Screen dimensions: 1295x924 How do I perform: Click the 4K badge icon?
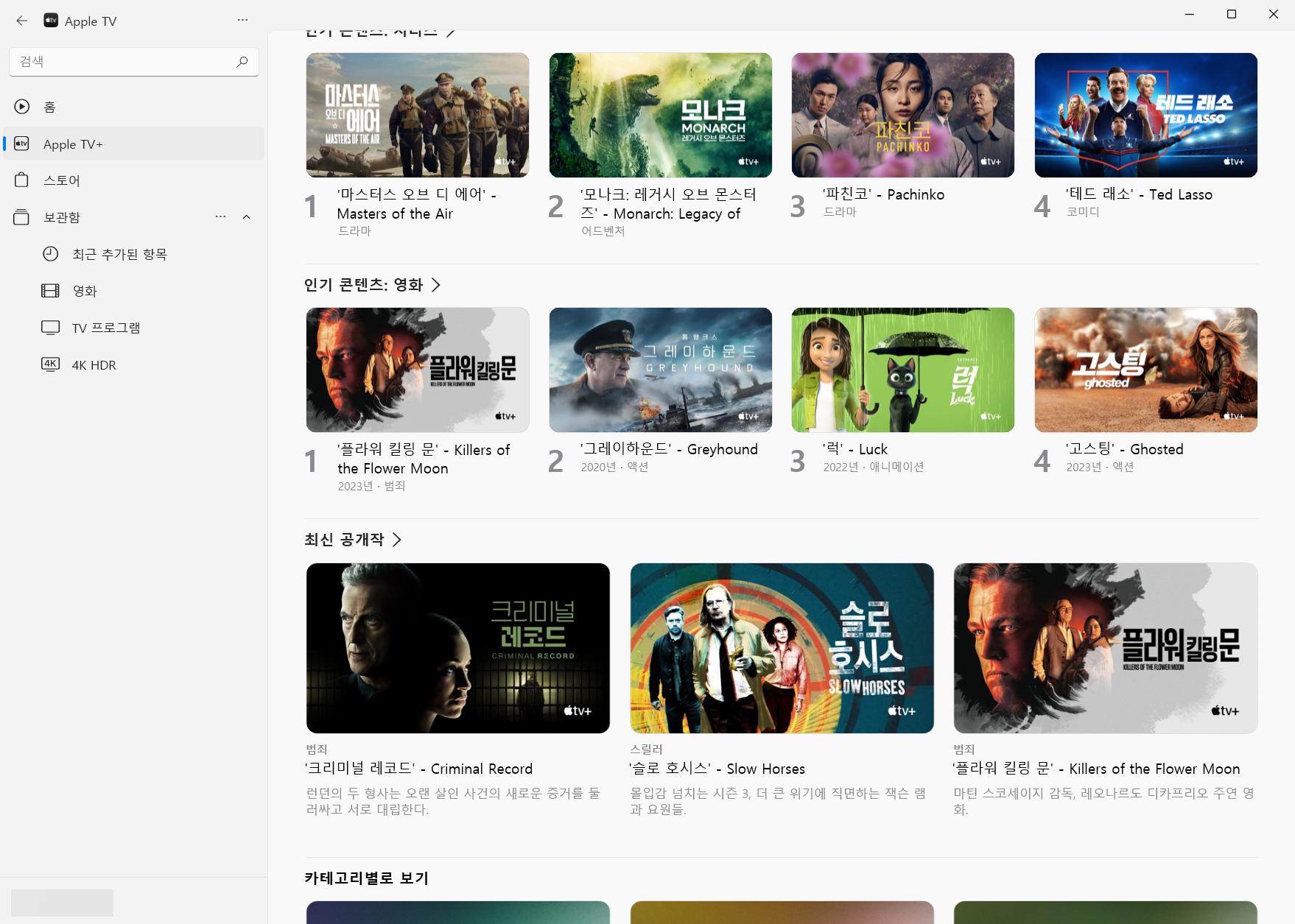pyautogui.click(x=50, y=364)
